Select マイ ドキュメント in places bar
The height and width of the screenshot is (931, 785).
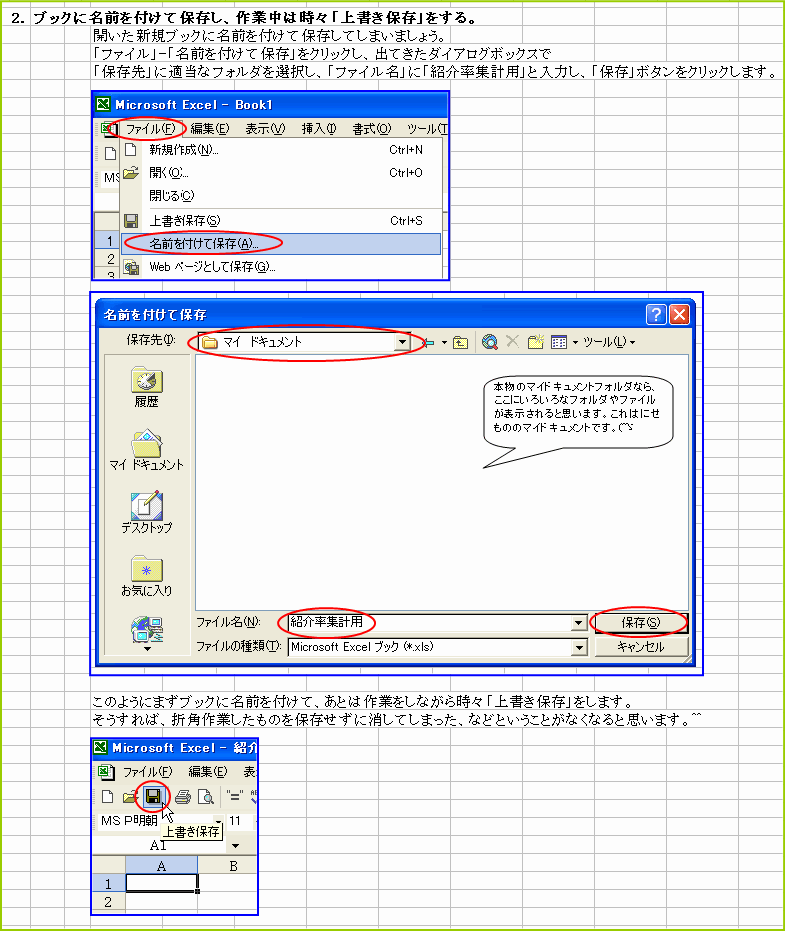click(147, 450)
